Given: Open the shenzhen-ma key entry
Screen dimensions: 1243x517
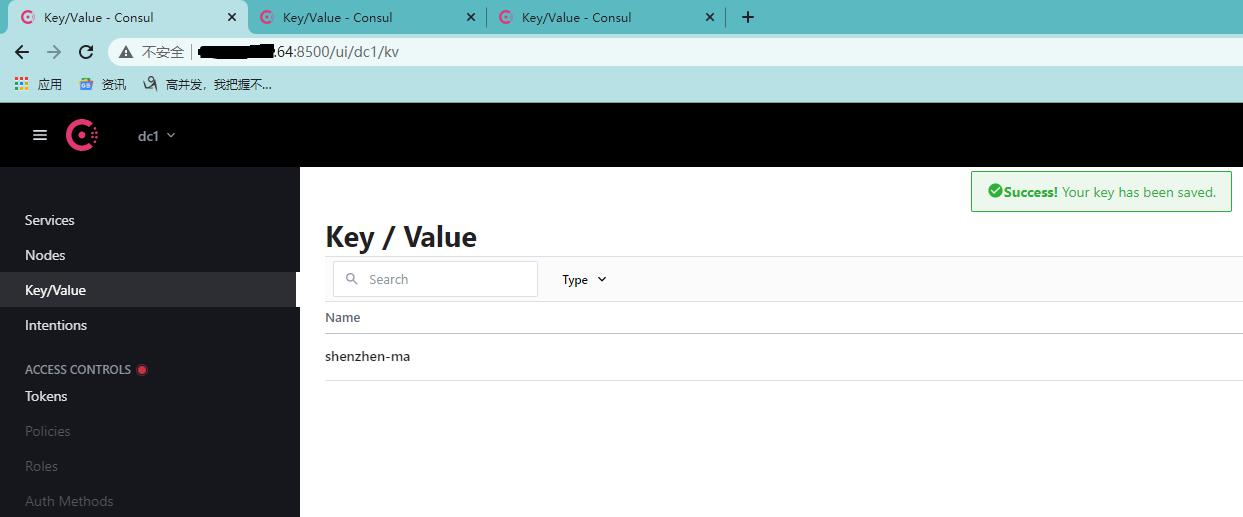Looking at the screenshot, I should pyautogui.click(x=368, y=356).
